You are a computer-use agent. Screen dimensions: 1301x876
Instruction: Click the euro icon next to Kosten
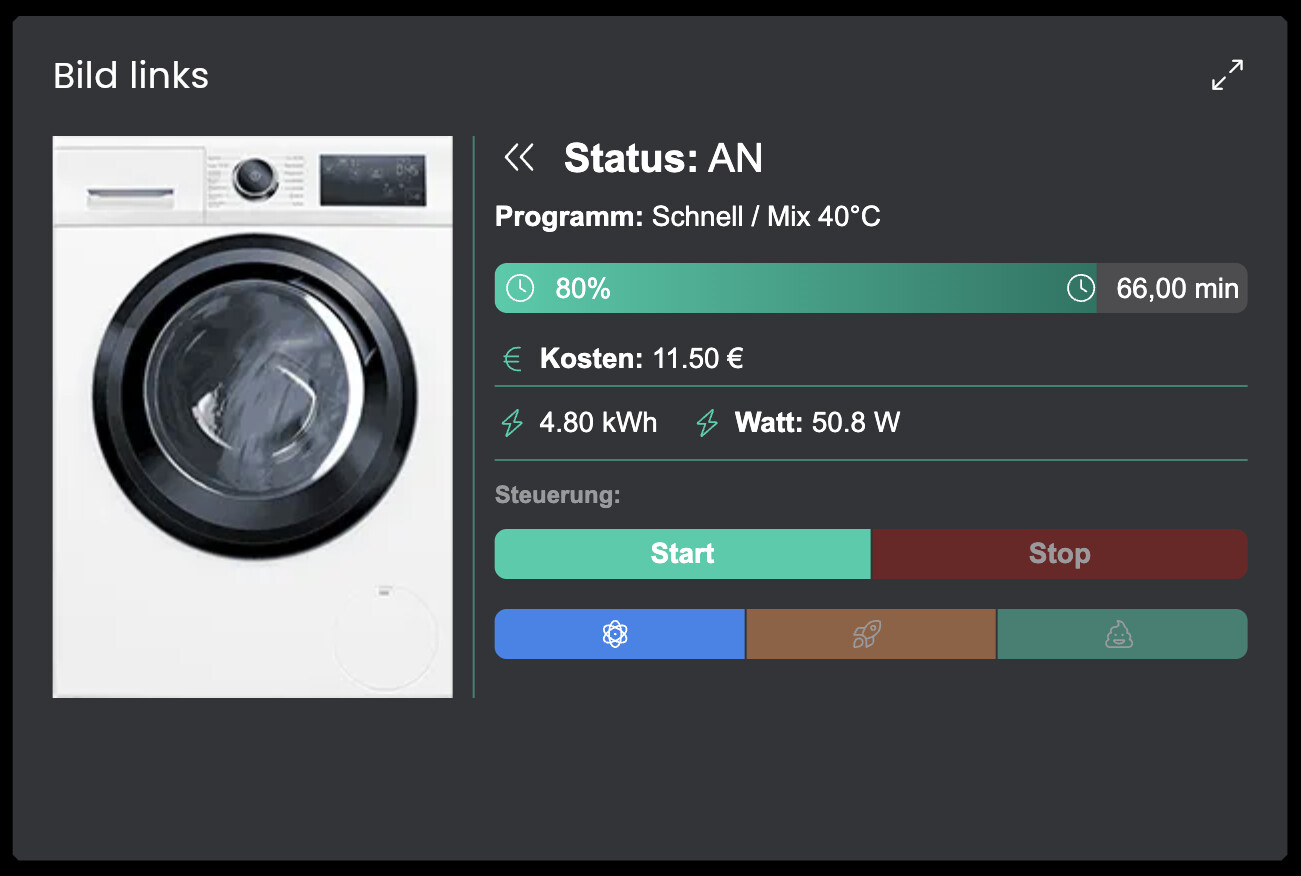tap(513, 359)
